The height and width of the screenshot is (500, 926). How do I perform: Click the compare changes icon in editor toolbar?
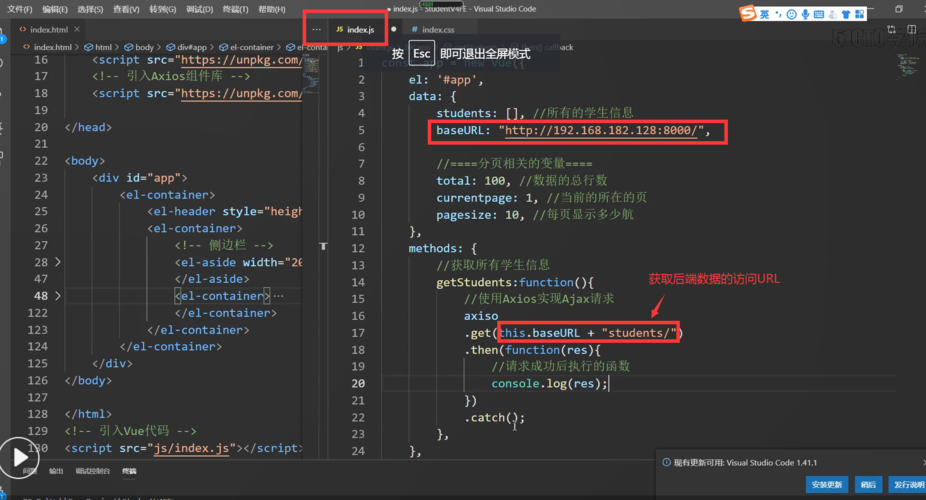tap(891, 29)
